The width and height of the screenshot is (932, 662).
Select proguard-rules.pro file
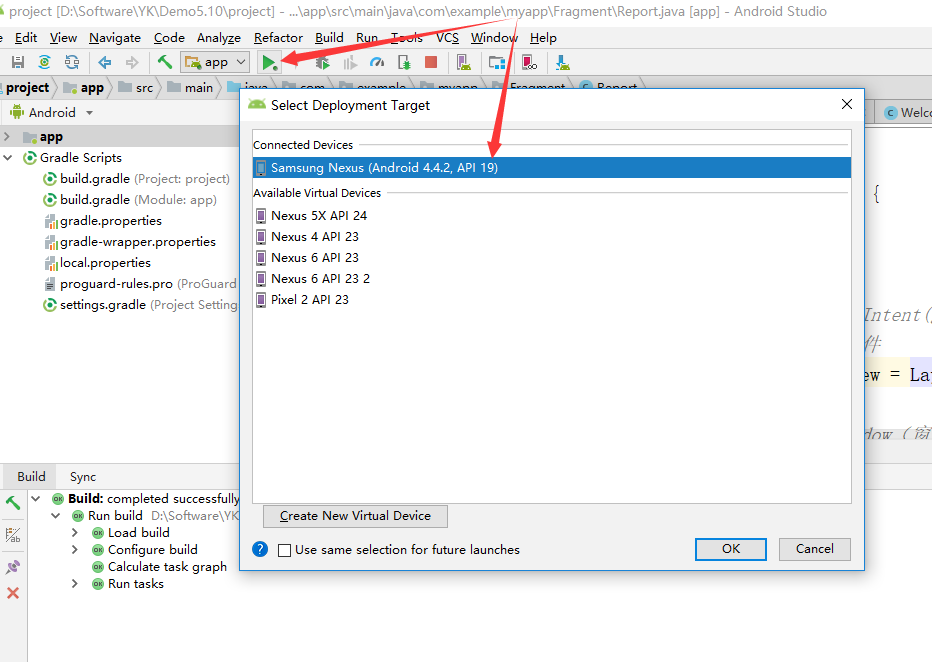tap(140, 284)
